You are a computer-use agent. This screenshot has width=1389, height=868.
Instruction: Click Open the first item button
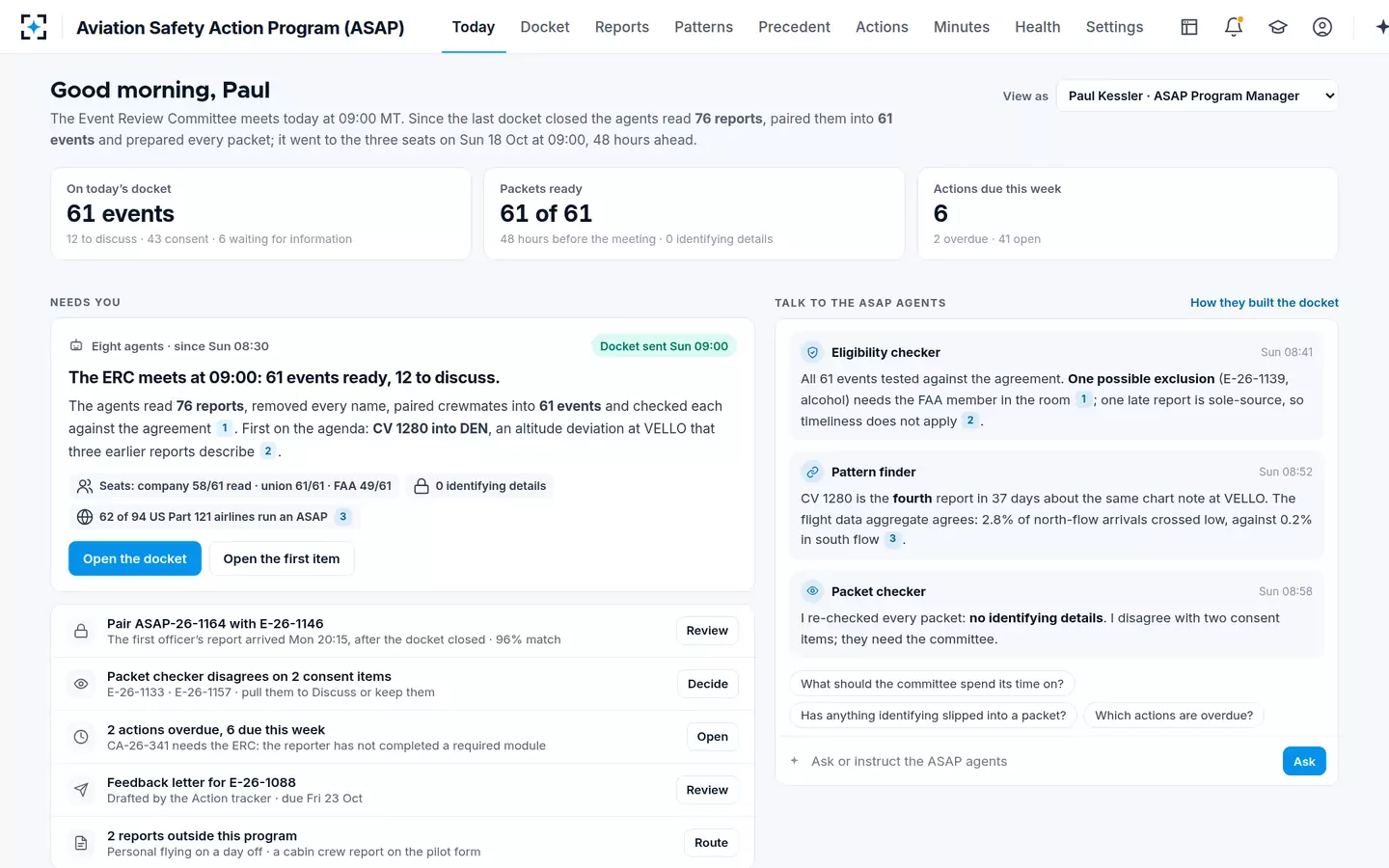282,558
